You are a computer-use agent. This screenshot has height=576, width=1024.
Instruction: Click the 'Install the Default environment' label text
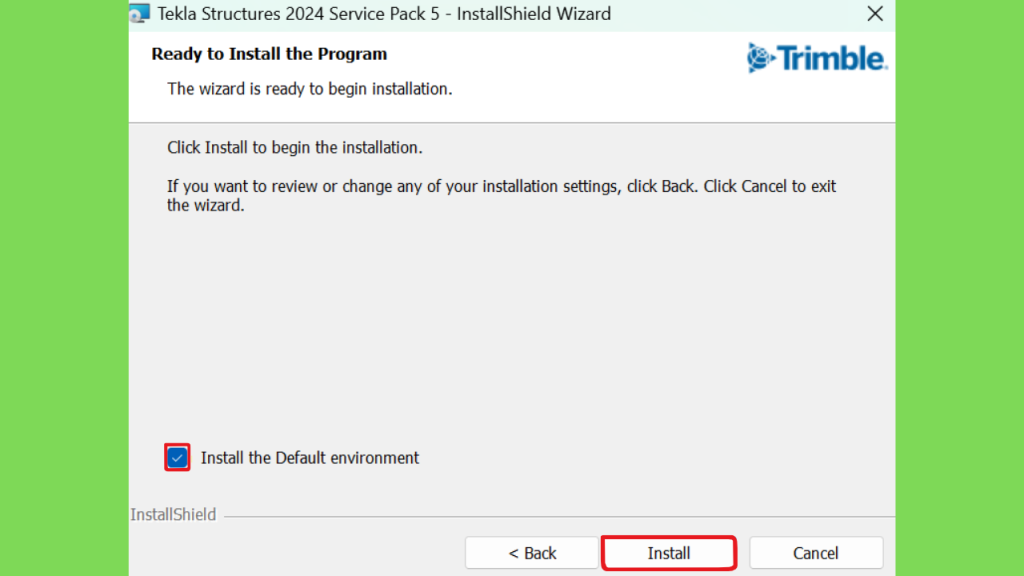coord(310,458)
